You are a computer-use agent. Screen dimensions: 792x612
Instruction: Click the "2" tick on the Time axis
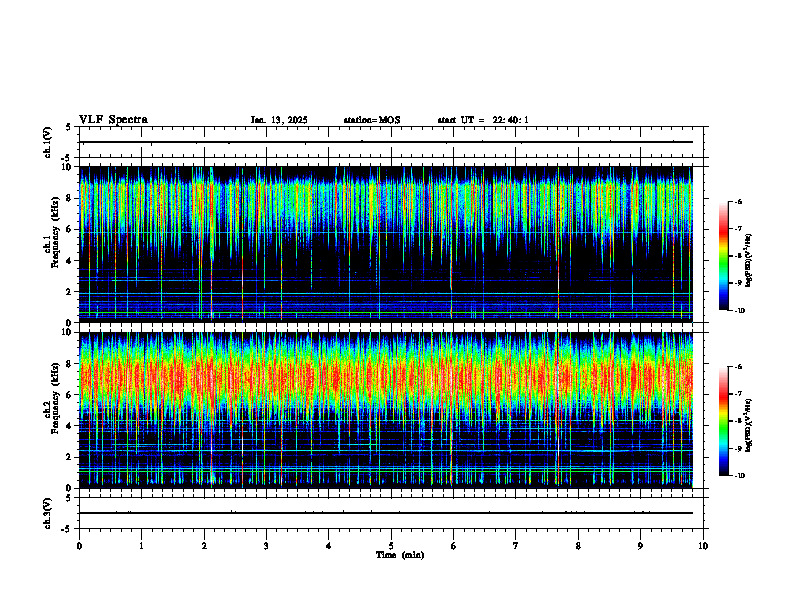tap(204, 546)
